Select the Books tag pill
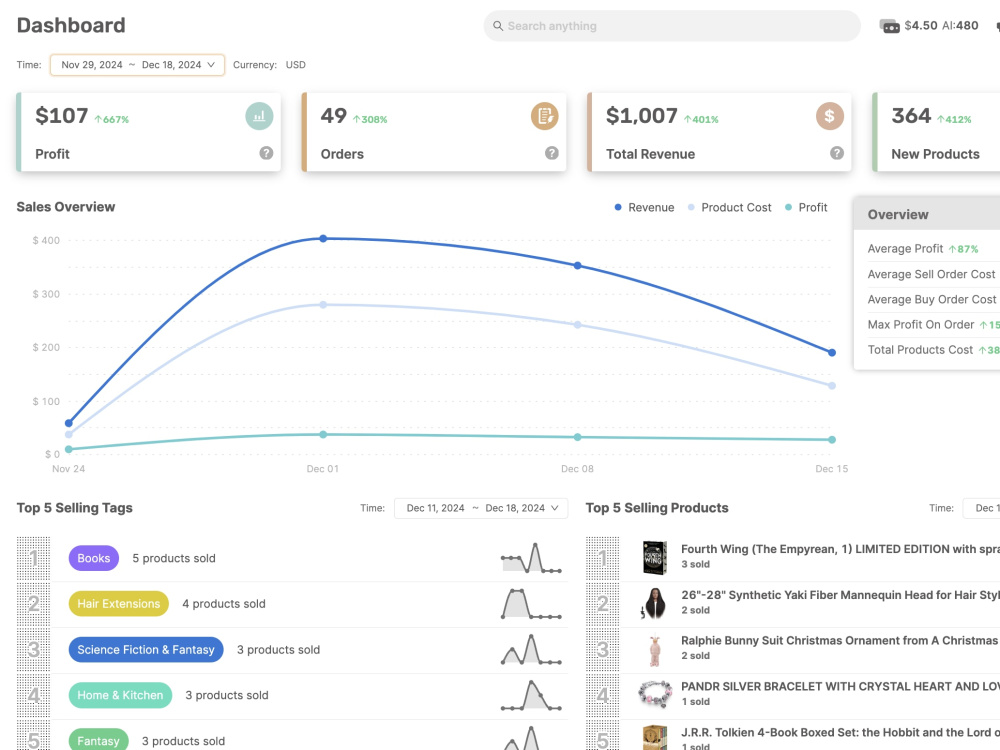The height and width of the screenshot is (750, 1000). pyautogui.click(x=94, y=558)
